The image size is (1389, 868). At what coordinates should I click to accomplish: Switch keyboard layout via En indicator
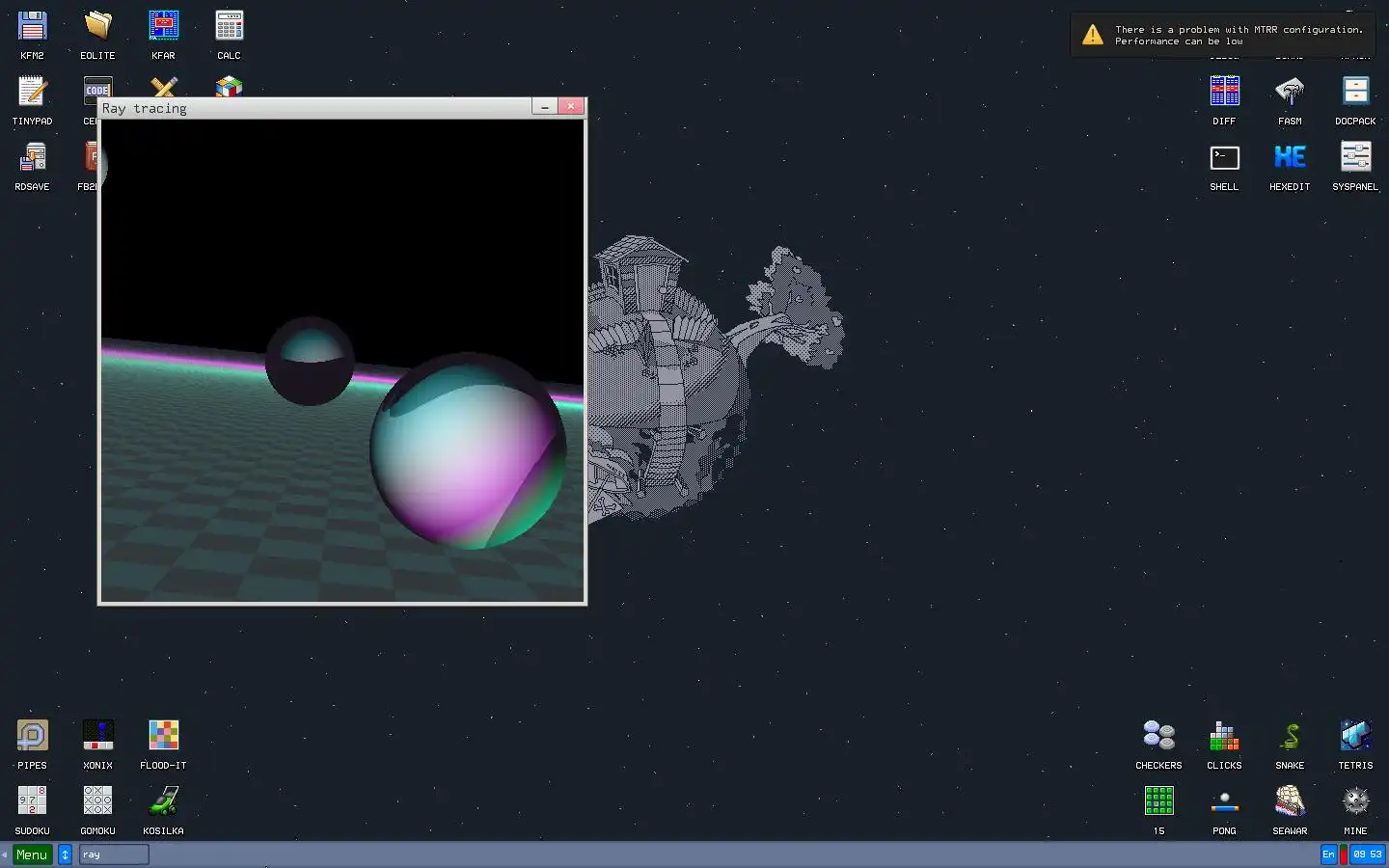tap(1328, 854)
